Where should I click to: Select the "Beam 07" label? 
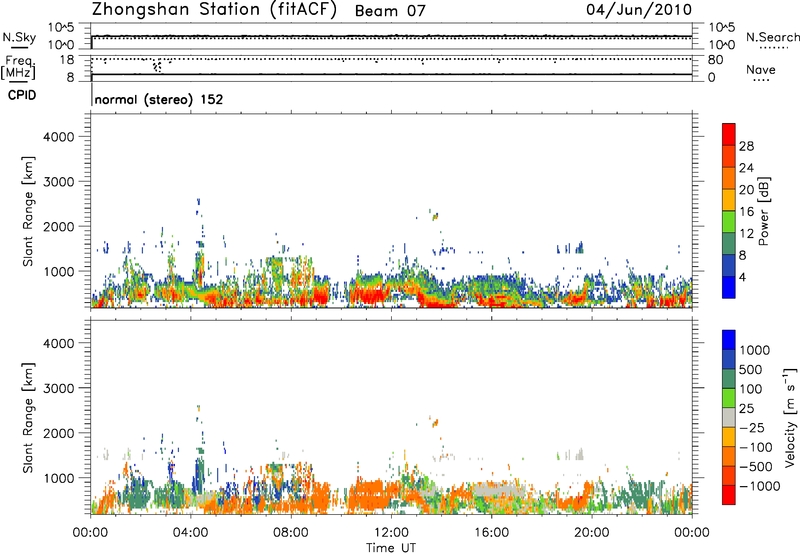tap(390, 11)
